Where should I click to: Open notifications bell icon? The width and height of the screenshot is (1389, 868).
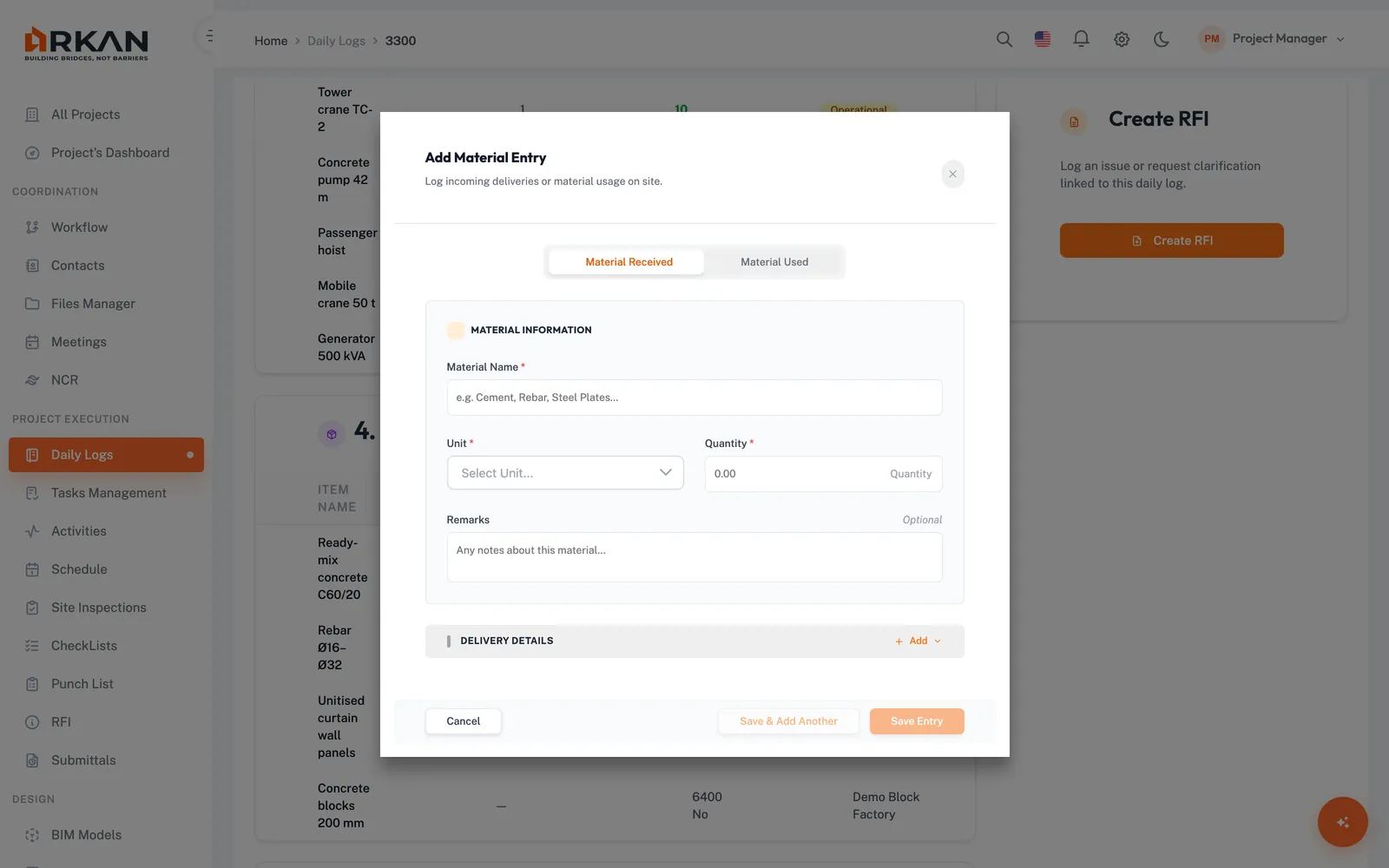(x=1081, y=39)
